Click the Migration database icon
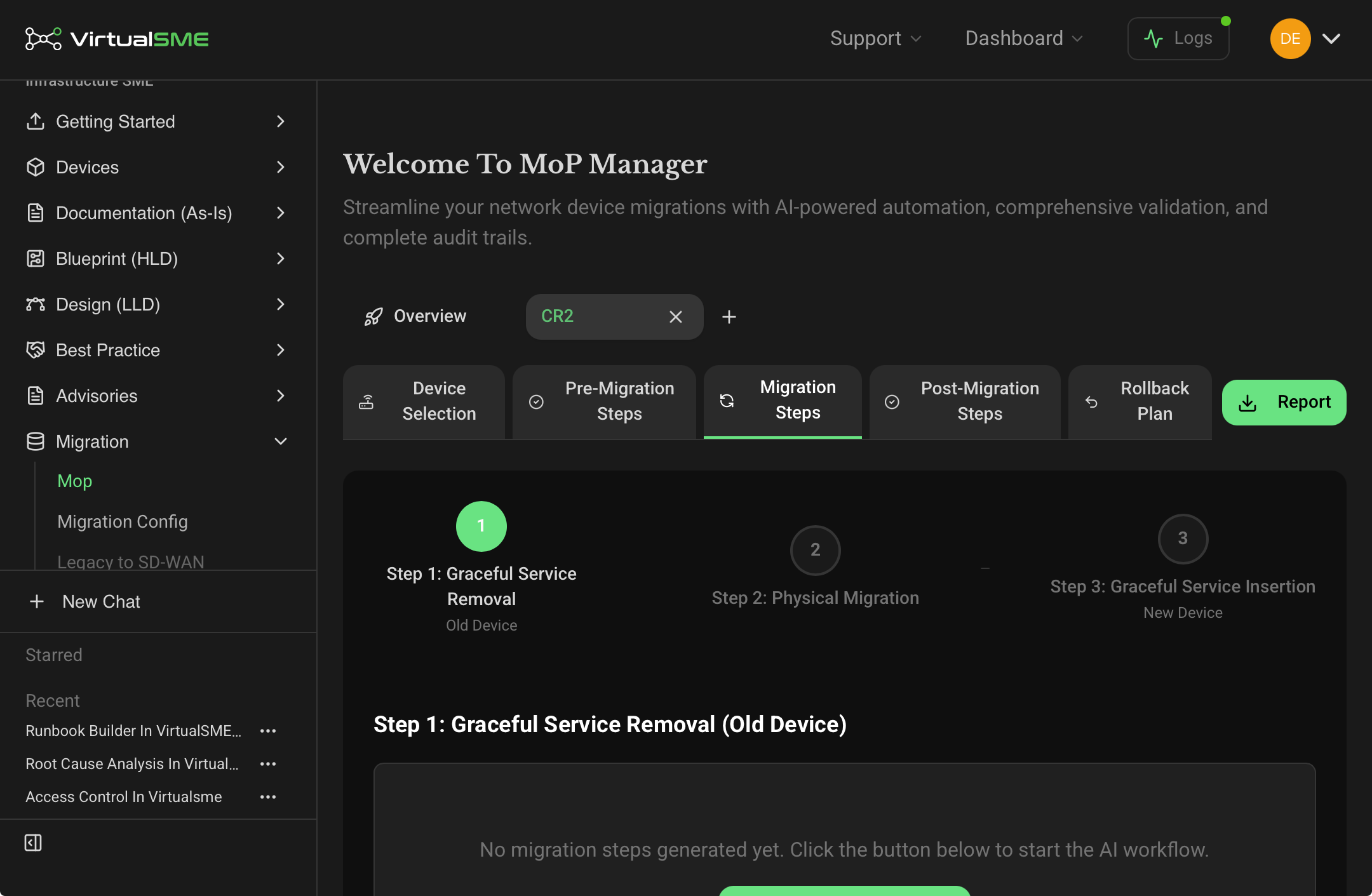This screenshot has width=1372, height=896. point(36,441)
